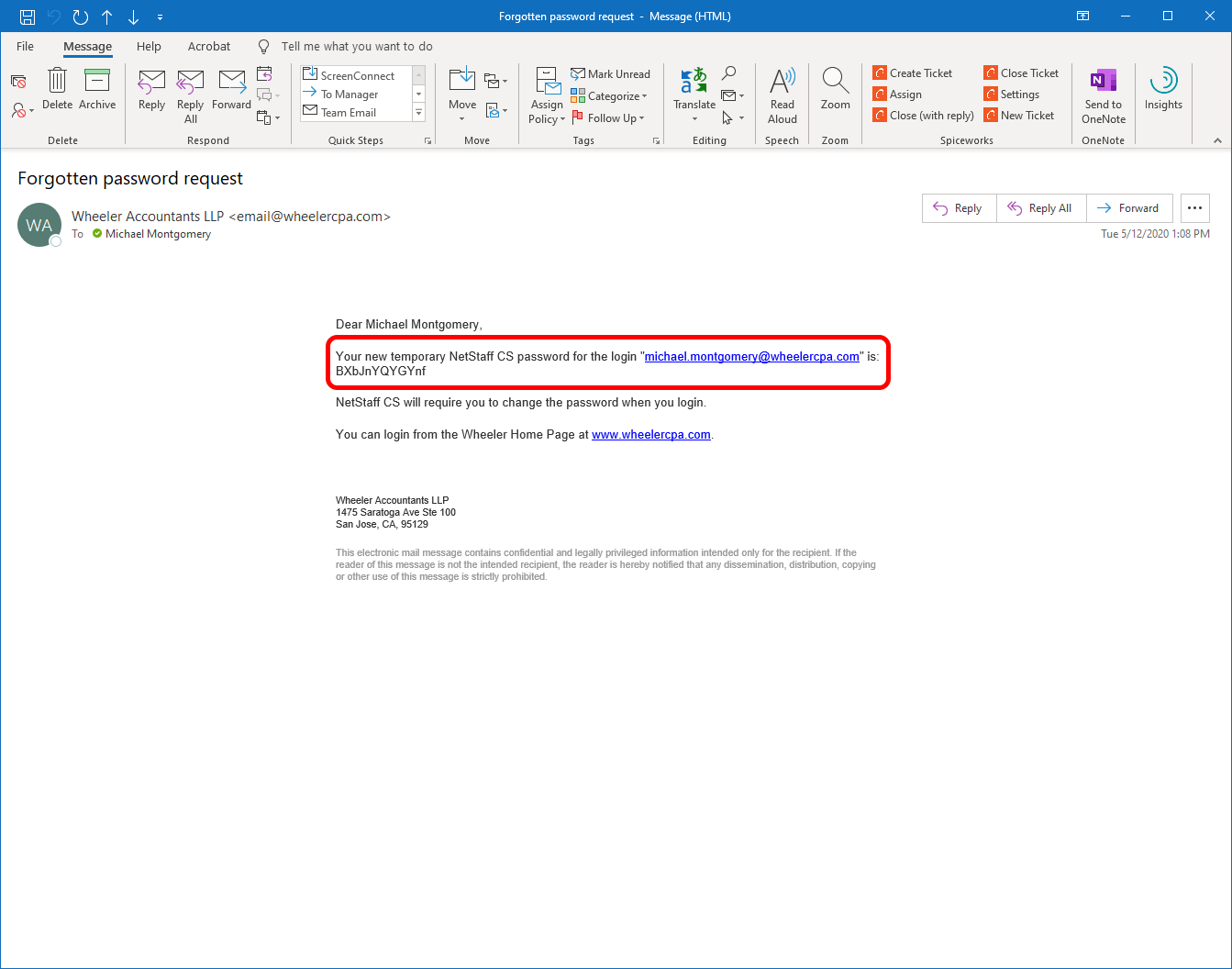Click Spiceworks Close (with reply)

924,116
